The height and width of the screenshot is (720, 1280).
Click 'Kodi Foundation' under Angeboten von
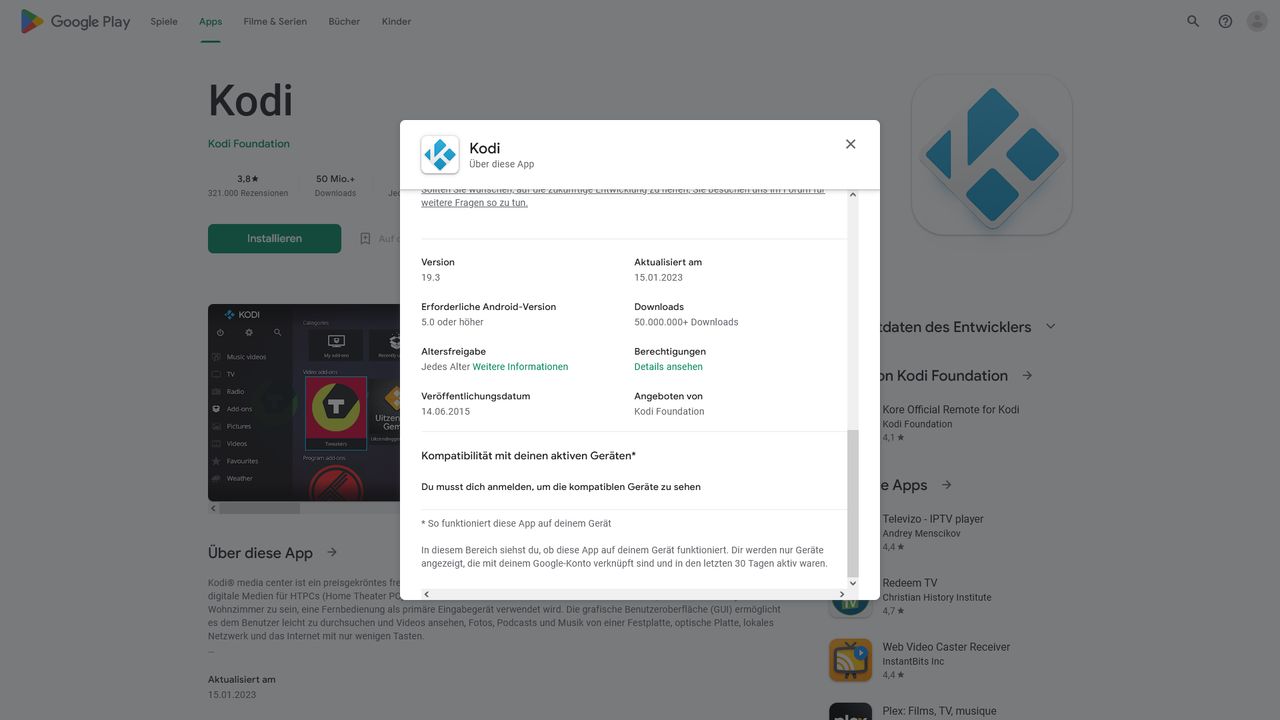[669, 412]
